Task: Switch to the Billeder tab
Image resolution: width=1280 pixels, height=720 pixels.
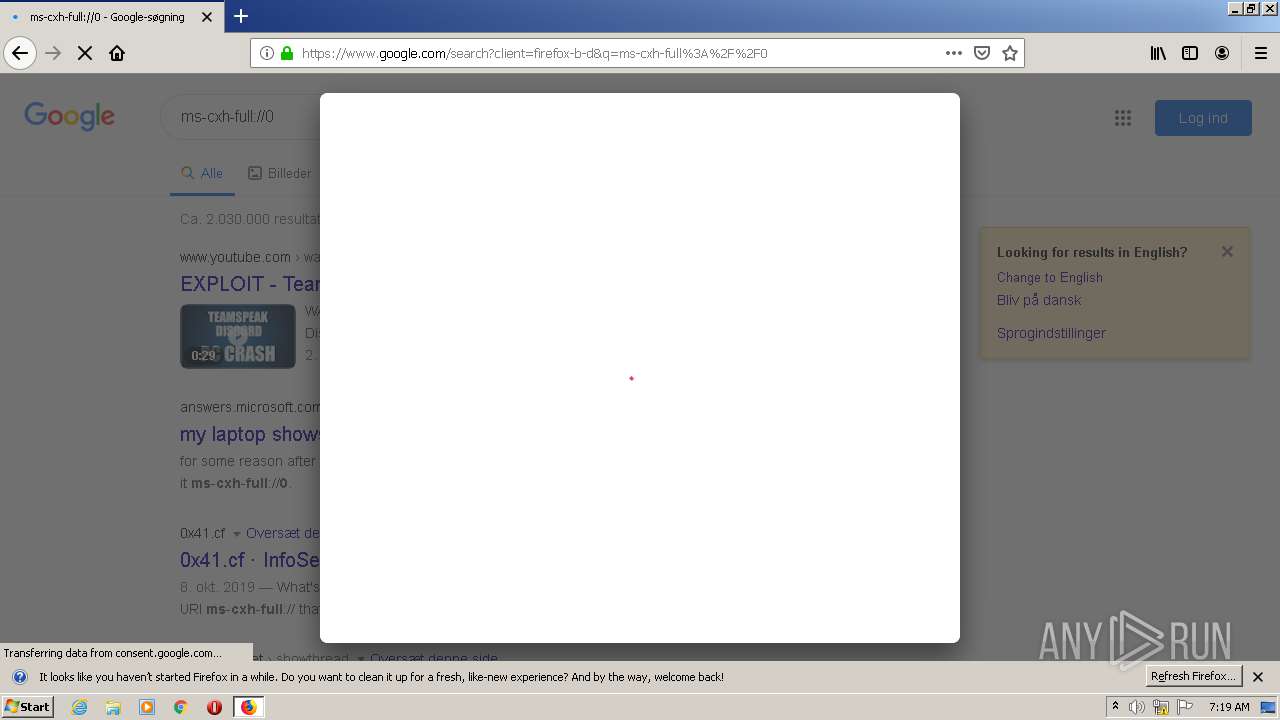Action: [280, 173]
